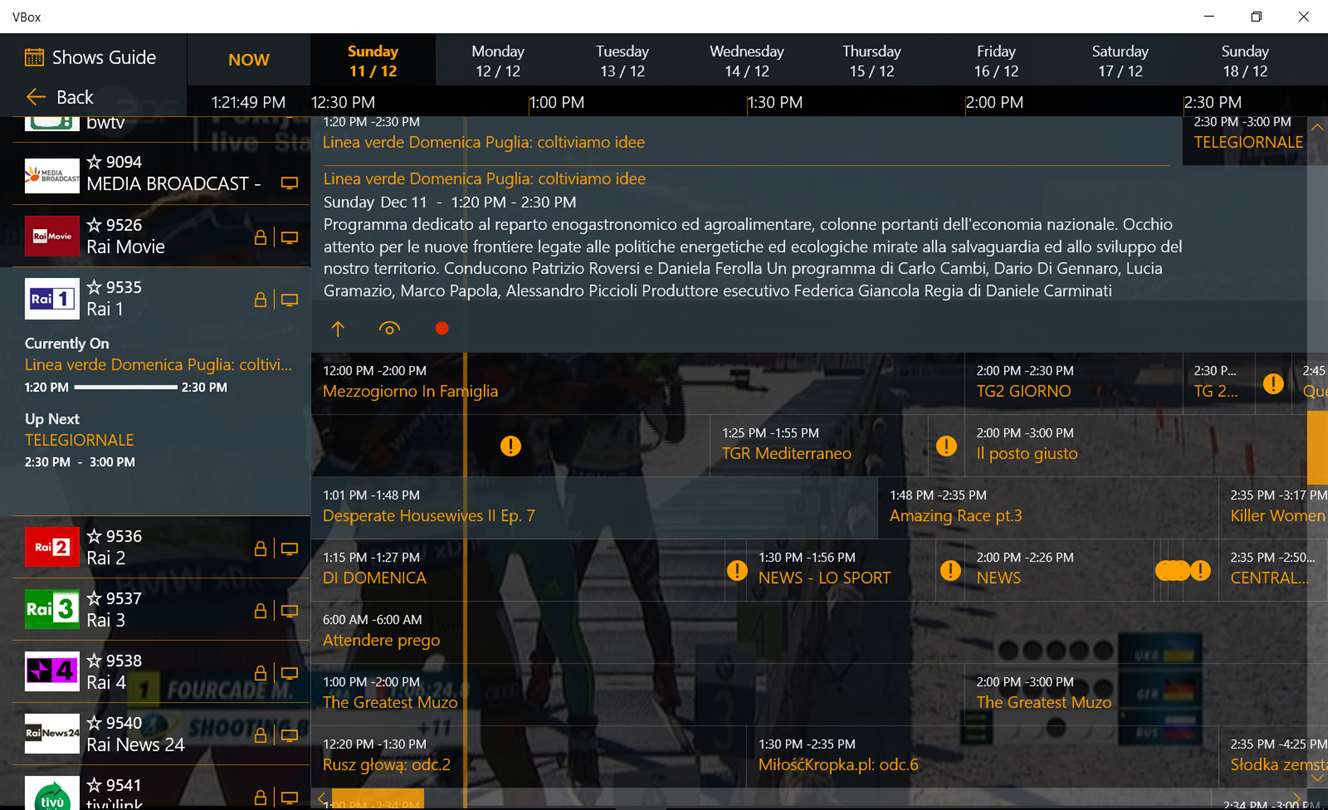
Task: Click warning icon after NEWS - LO SPORT
Action: click(950, 571)
